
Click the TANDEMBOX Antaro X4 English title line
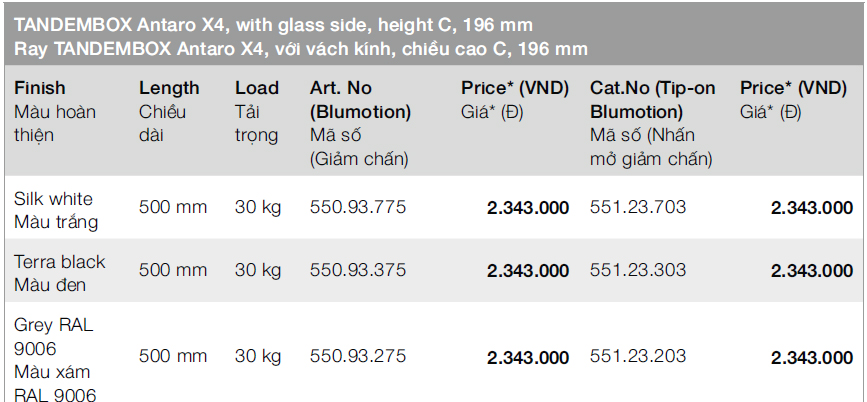pyautogui.click(x=273, y=24)
